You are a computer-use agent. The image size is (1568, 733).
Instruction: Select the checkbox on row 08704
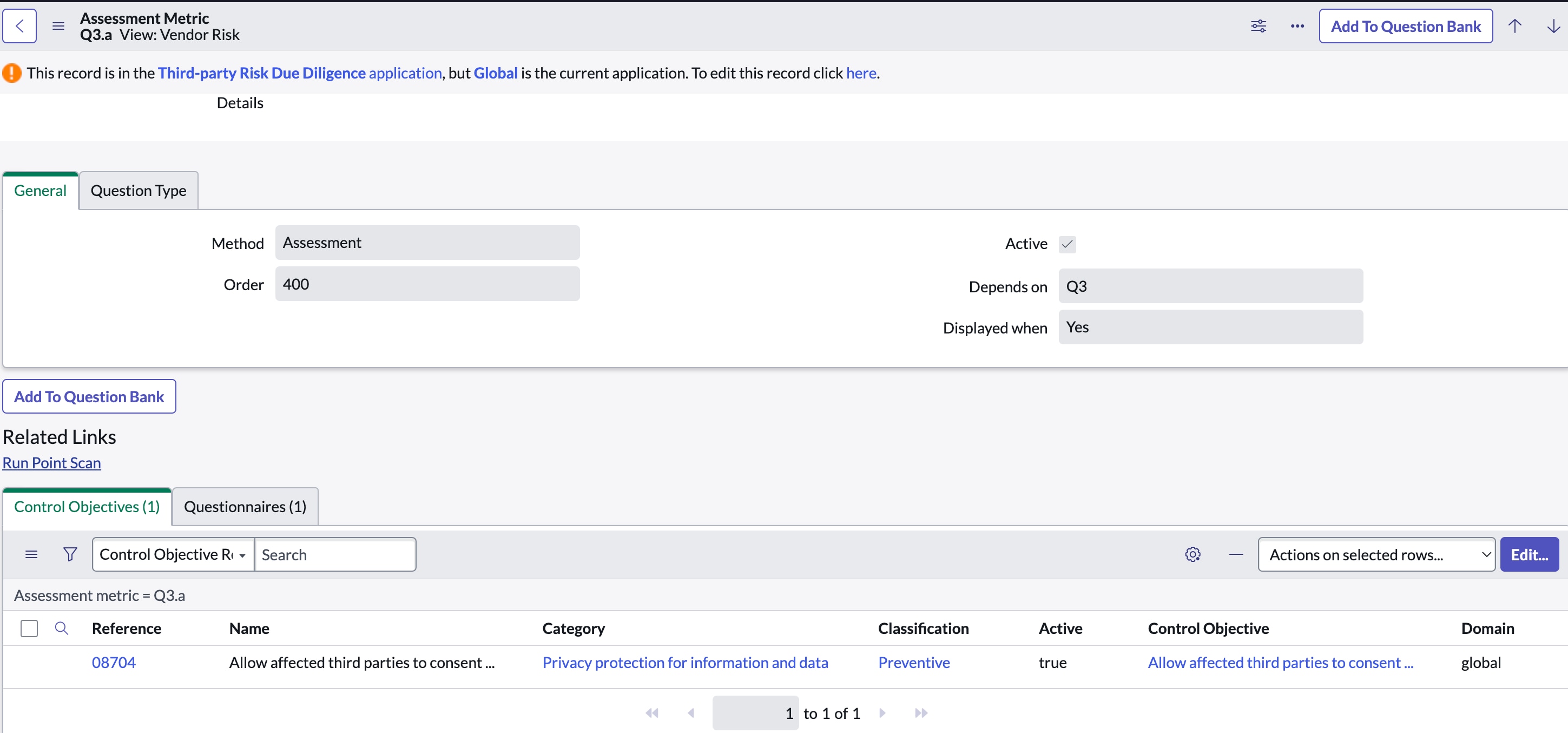click(x=29, y=663)
